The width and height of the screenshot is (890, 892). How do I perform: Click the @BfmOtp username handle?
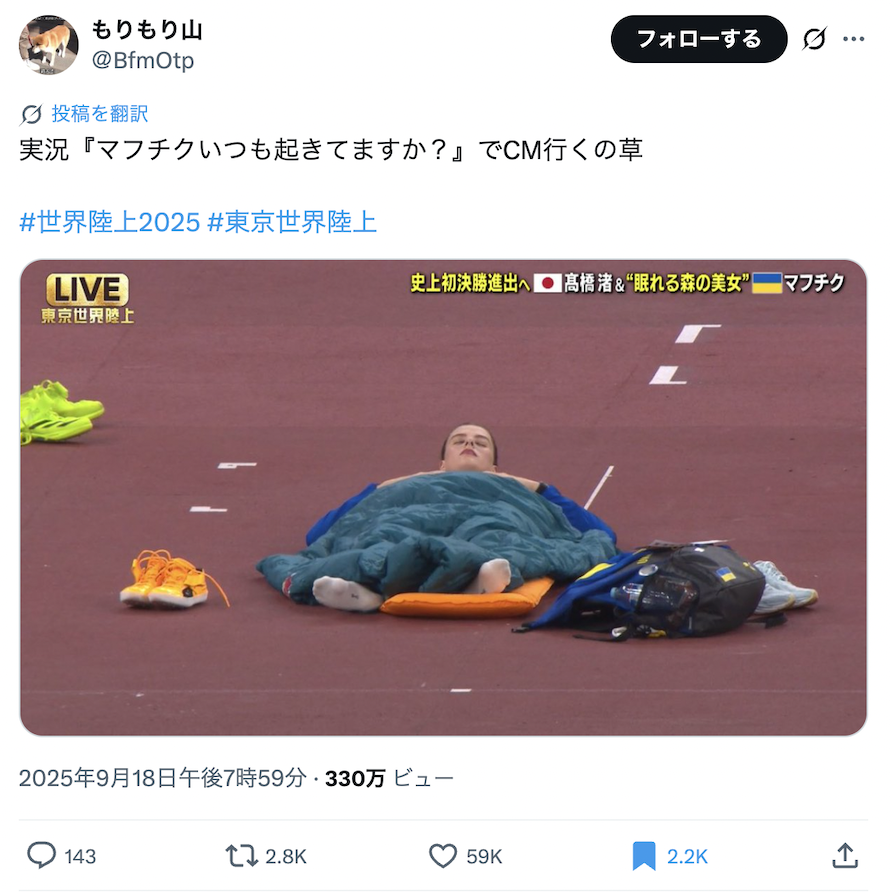point(143,60)
